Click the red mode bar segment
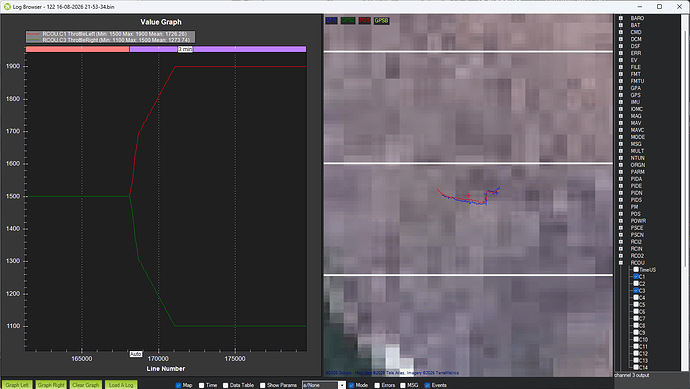690x389 pixels. pyautogui.click(x=77, y=49)
